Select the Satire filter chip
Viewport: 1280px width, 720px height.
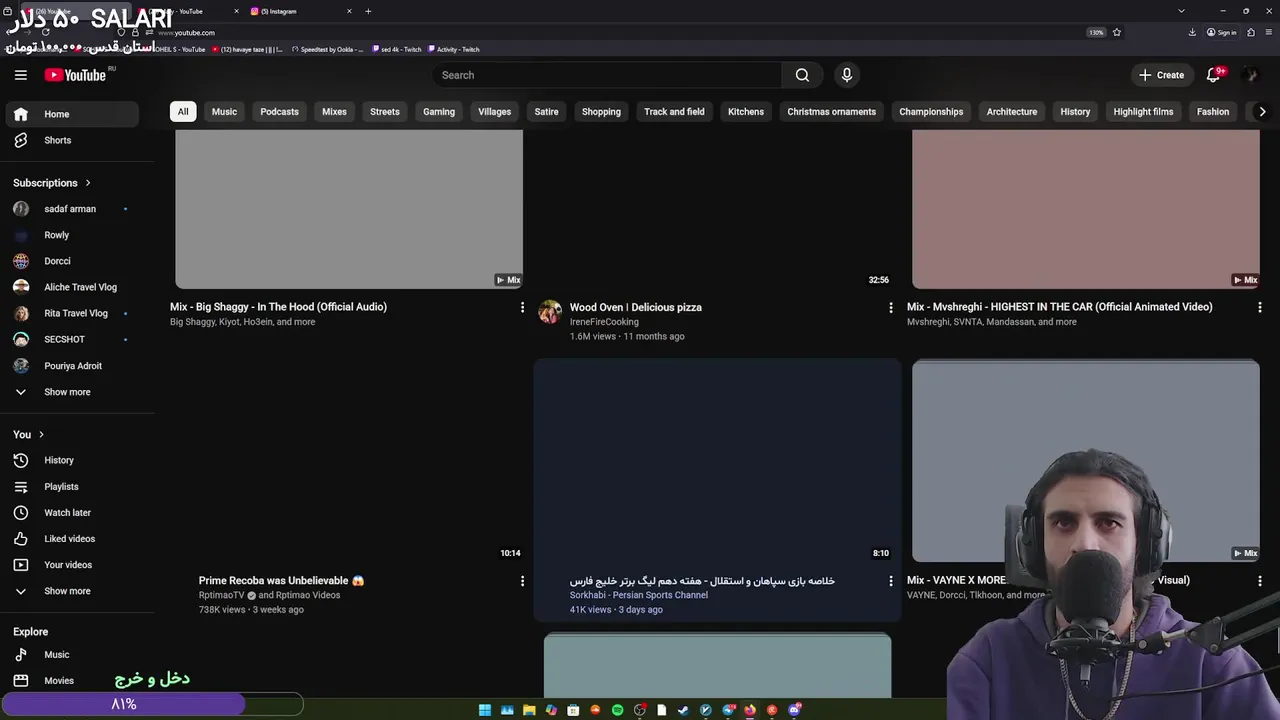pyautogui.click(x=546, y=112)
